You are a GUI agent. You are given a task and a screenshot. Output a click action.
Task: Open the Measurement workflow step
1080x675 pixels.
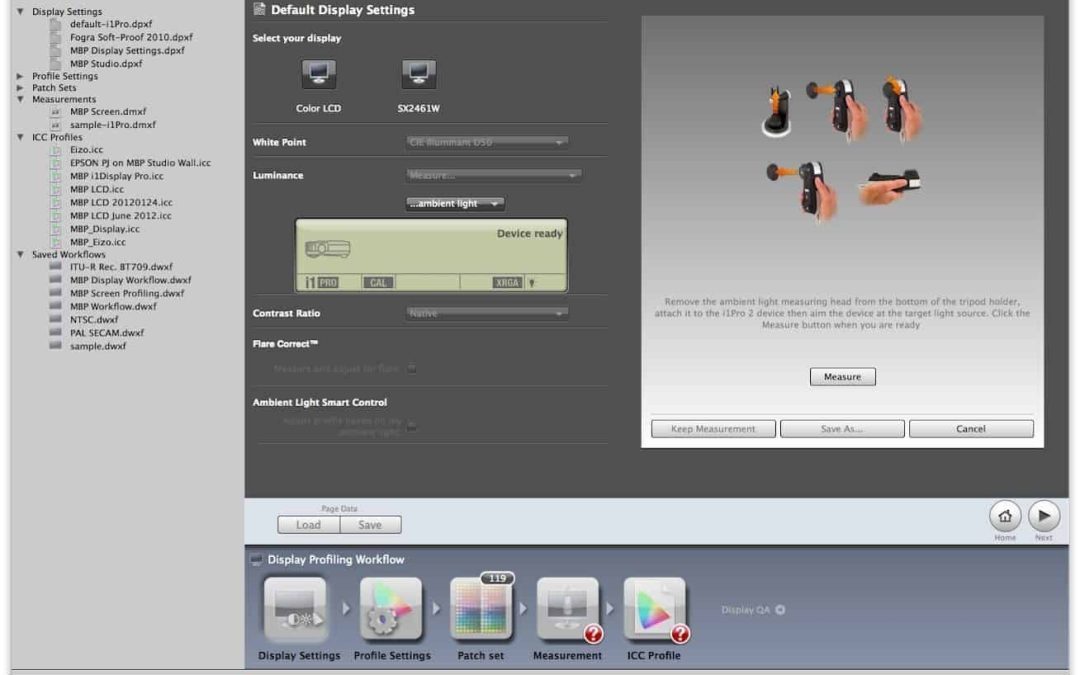tap(567, 610)
